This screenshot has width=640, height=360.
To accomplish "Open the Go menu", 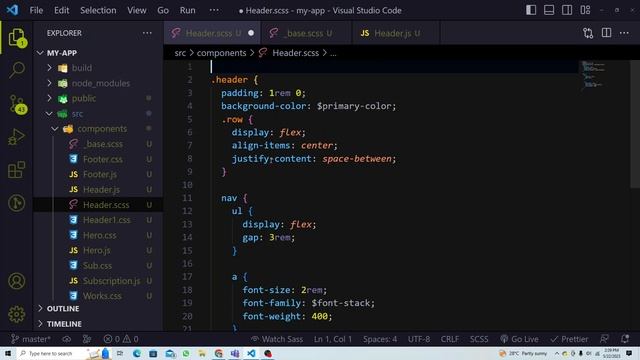I will (x=163, y=10).
